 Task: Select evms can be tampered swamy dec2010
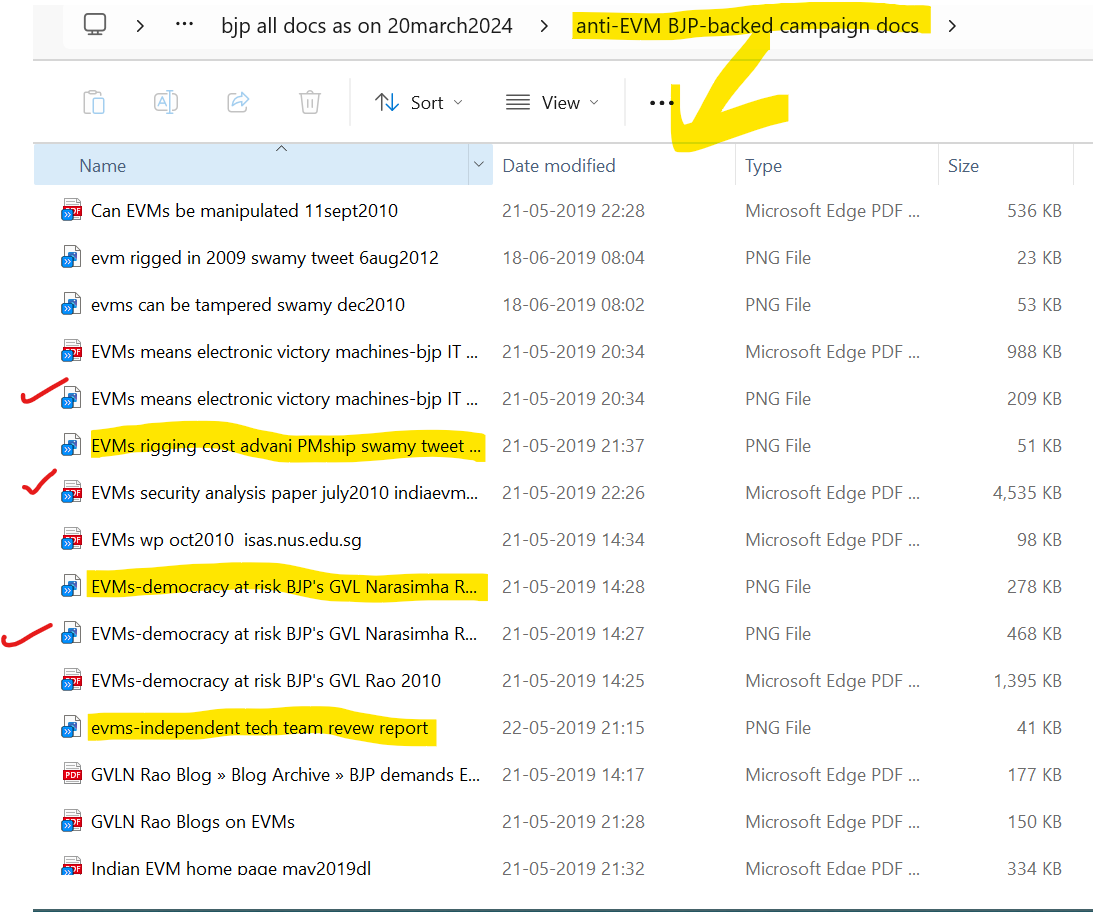point(247,305)
